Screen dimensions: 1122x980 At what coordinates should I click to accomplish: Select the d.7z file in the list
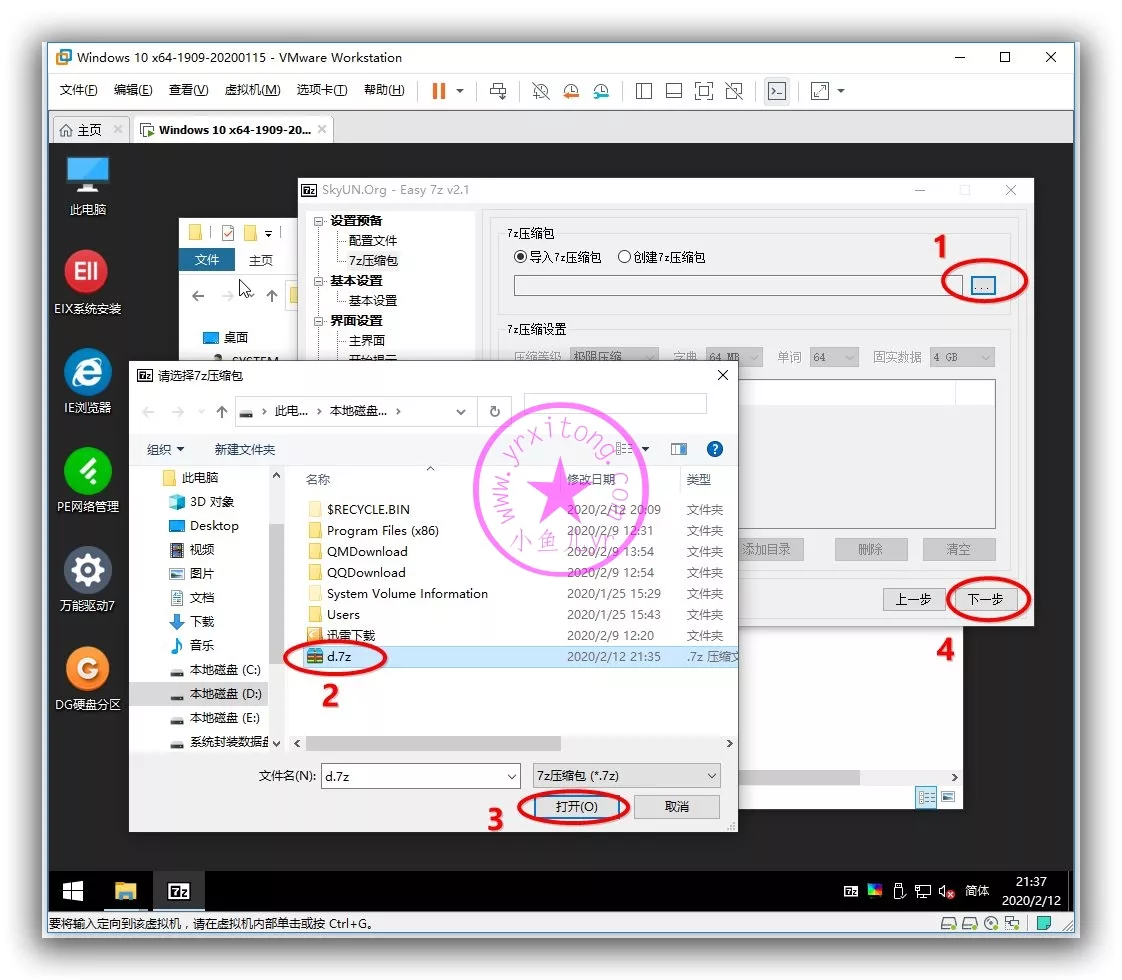click(x=338, y=657)
